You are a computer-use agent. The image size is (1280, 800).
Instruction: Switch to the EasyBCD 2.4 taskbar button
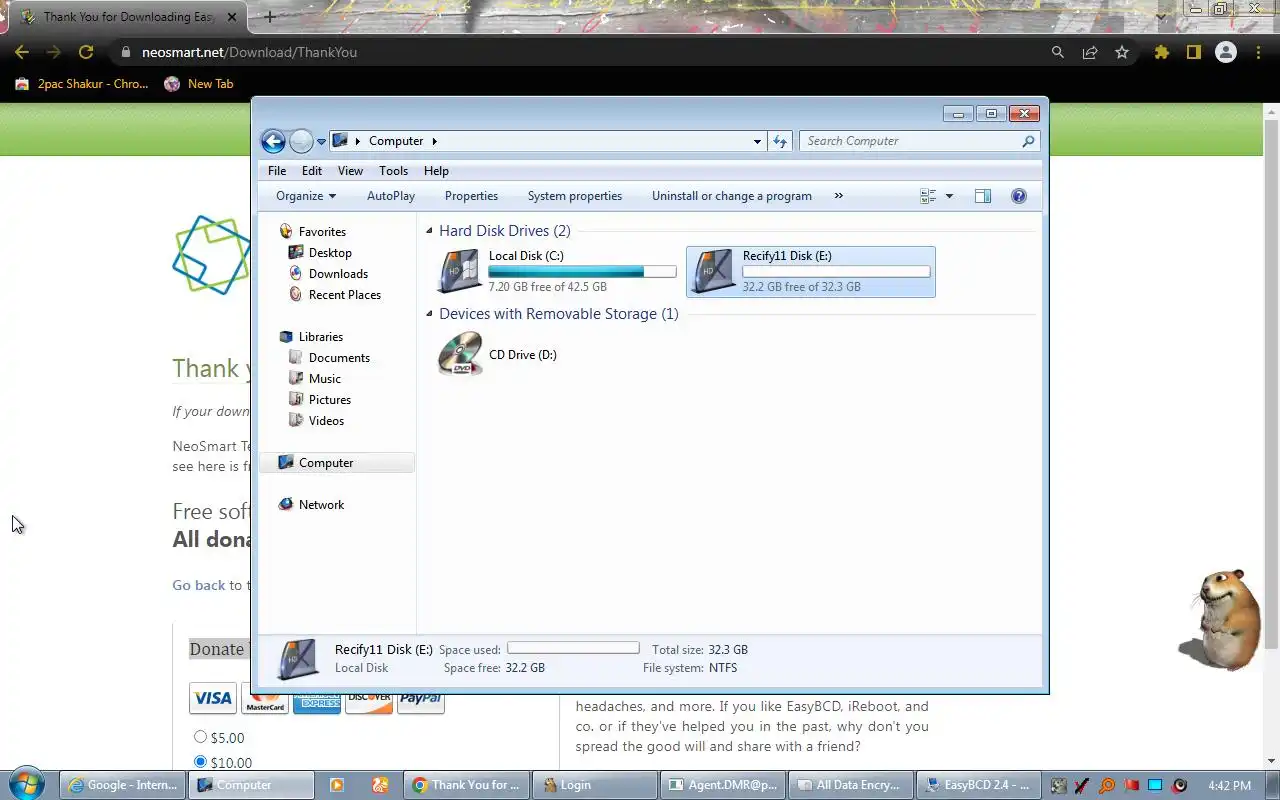[x=977, y=785]
